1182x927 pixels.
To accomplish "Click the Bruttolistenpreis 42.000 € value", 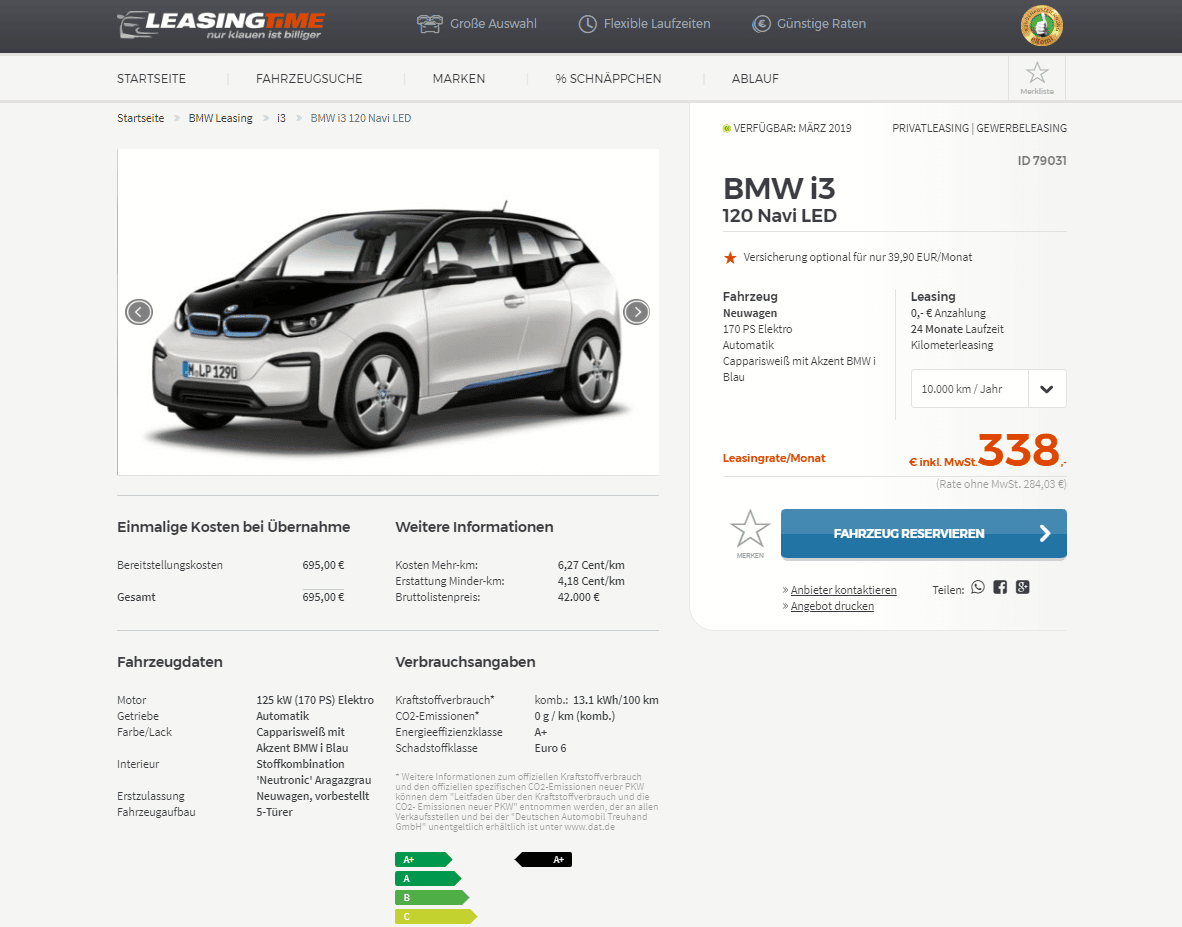I will 579,597.
